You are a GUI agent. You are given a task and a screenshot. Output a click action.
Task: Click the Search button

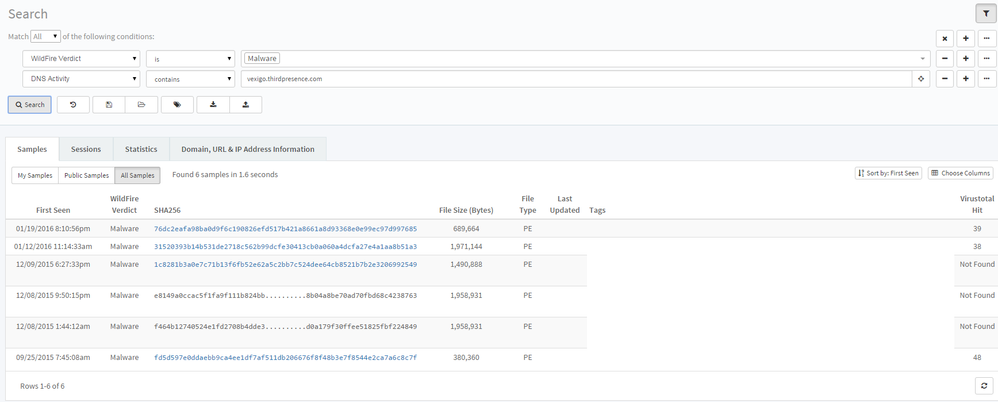[29, 104]
